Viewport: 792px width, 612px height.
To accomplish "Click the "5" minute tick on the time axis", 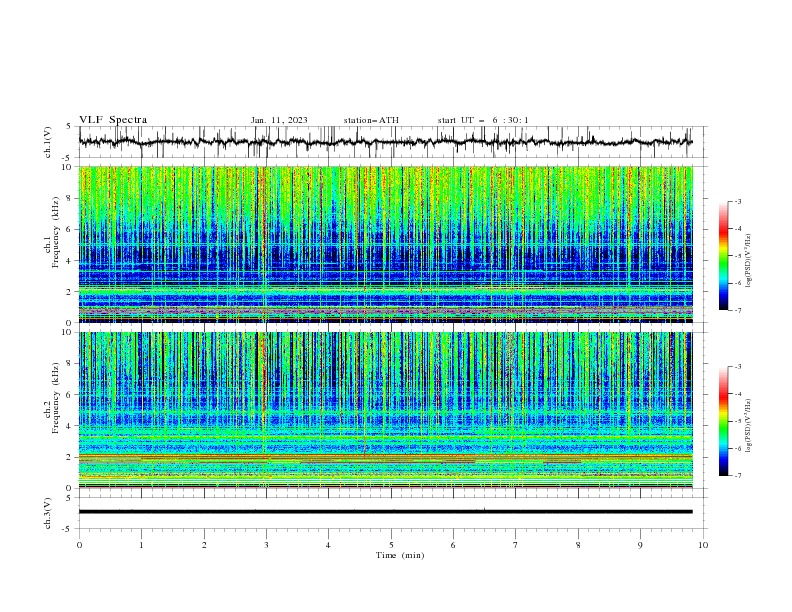I will point(391,545).
